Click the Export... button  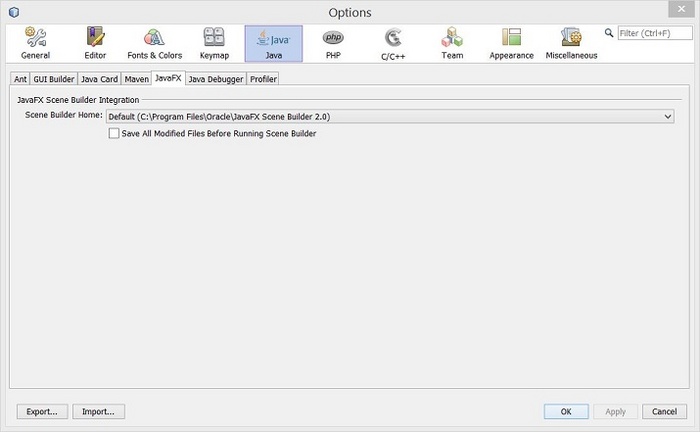(x=42, y=411)
